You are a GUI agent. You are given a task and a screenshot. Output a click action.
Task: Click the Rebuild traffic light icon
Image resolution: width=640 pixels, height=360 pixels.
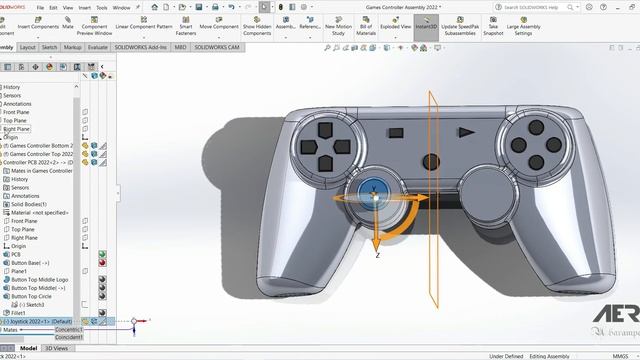click(x=281, y=7)
